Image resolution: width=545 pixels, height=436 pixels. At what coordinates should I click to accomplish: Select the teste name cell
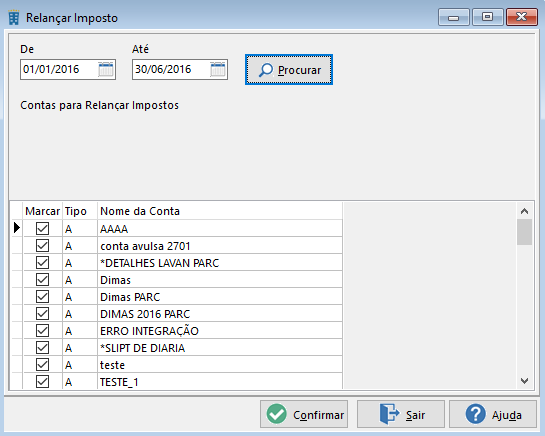tap(220, 365)
